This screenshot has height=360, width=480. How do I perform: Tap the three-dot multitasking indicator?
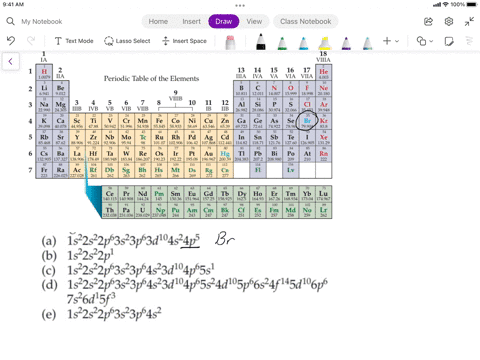coord(240,5)
